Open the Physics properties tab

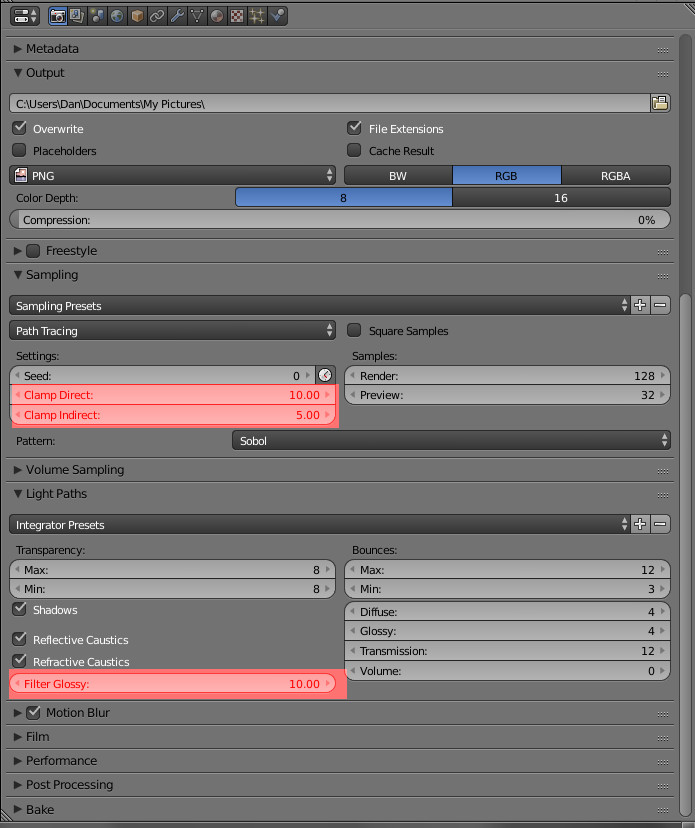click(x=277, y=16)
